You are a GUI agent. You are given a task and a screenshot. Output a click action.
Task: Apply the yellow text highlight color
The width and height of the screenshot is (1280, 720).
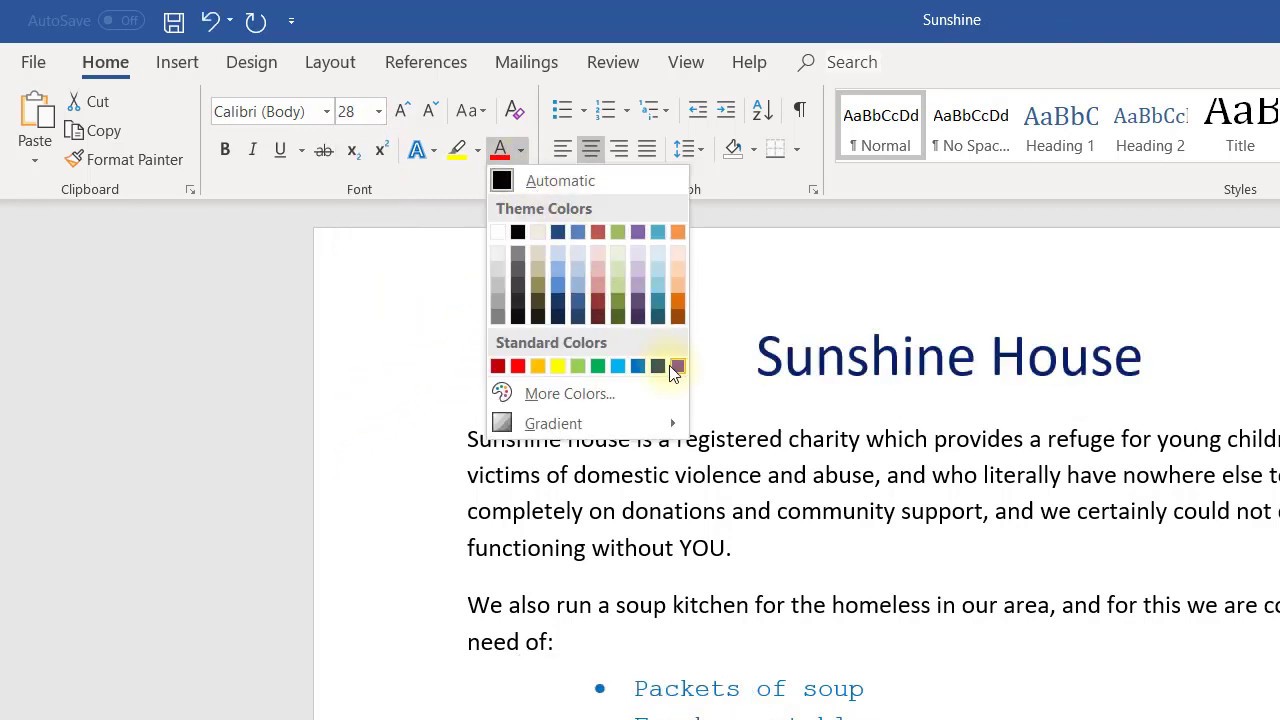click(457, 150)
